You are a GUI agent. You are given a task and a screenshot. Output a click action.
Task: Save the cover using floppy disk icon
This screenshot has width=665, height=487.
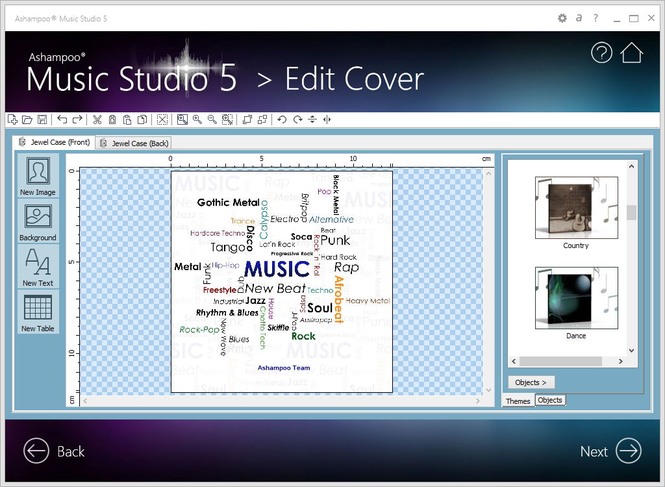pos(42,120)
